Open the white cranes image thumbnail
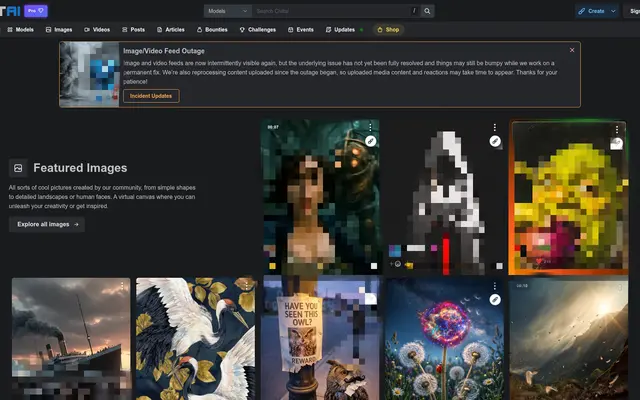This screenshot has height=400, width=640. (x=196, y=340)
